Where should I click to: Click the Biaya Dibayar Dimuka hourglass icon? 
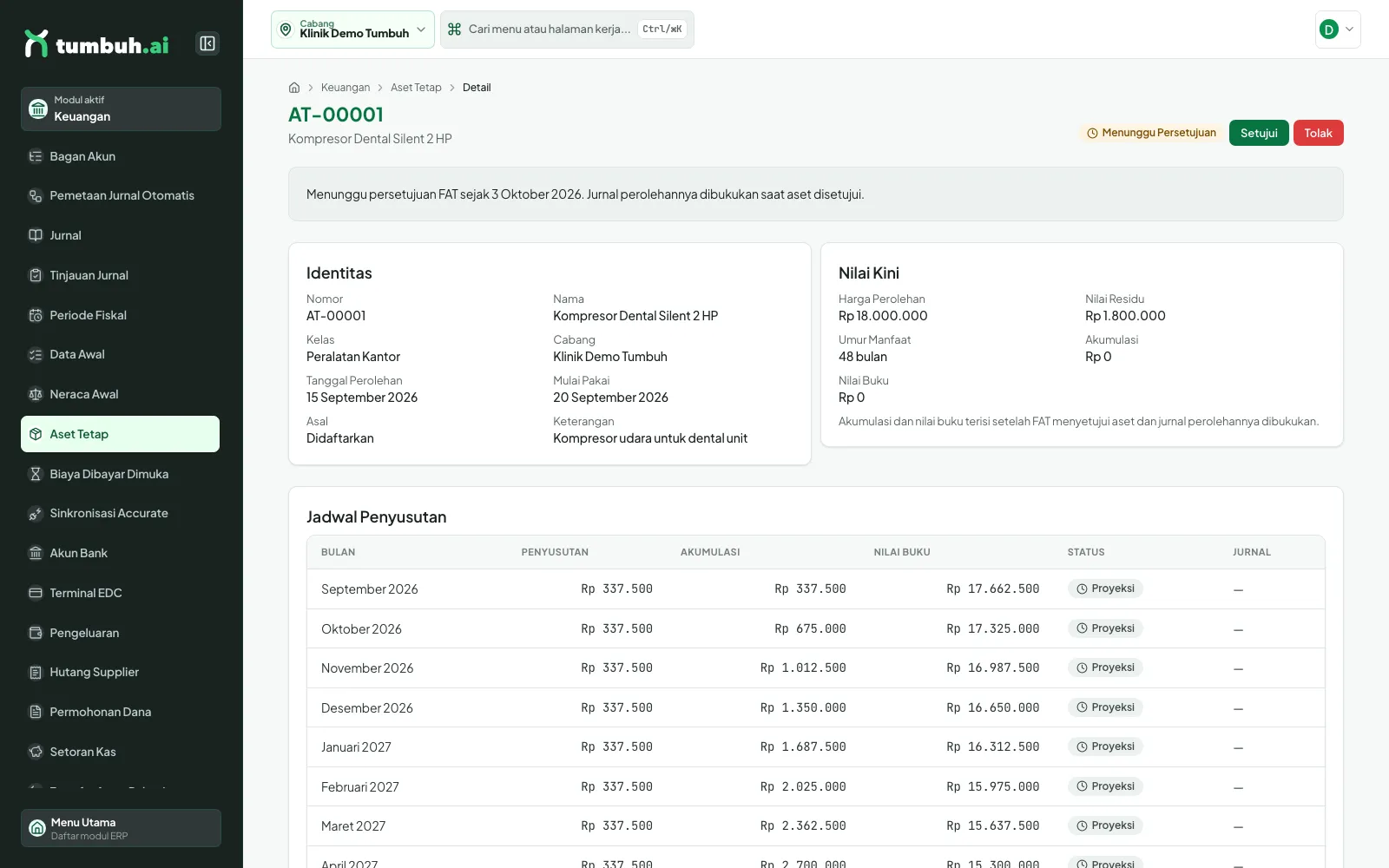click(36, 474)
